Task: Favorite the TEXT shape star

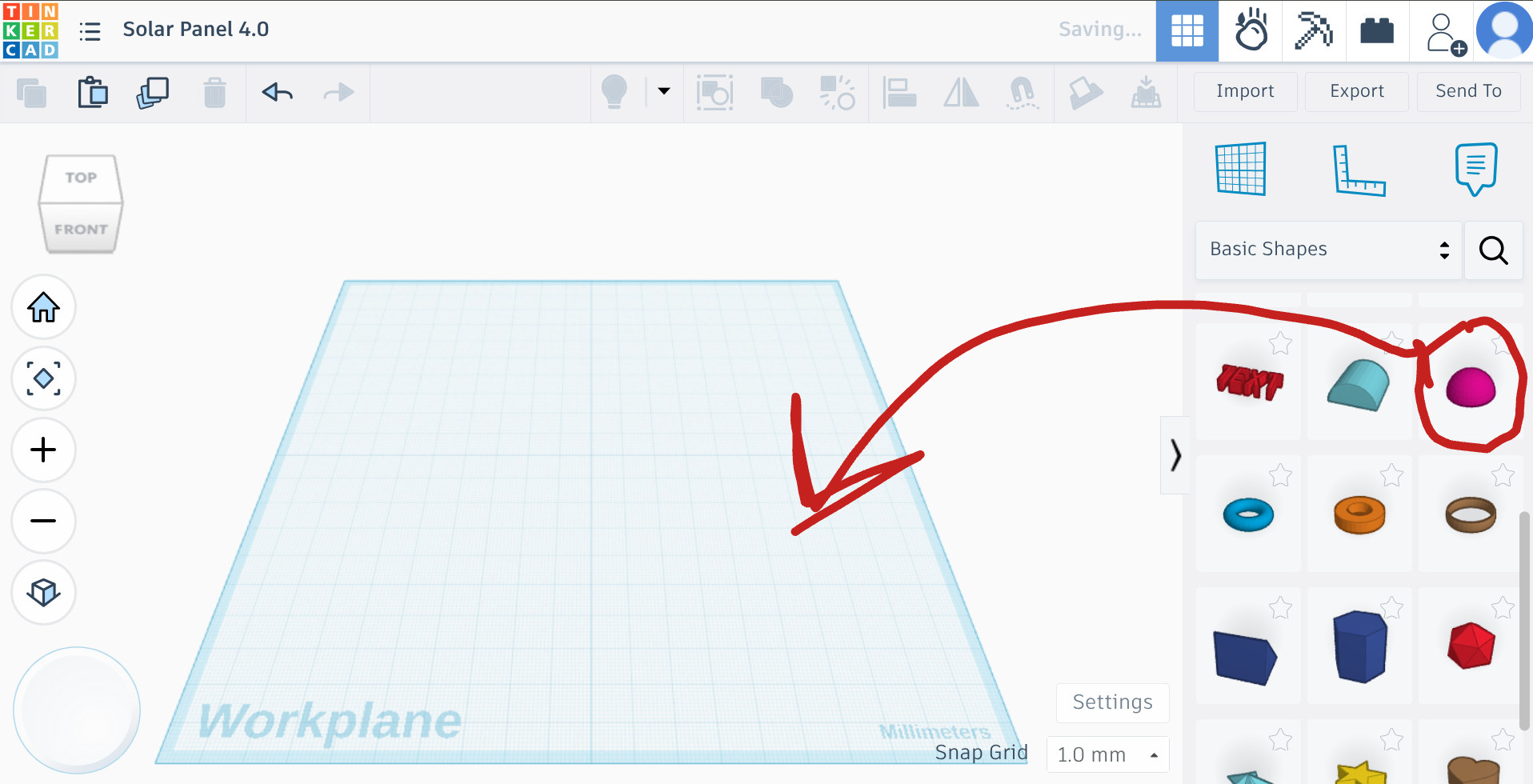Action: click(1280, 343)
